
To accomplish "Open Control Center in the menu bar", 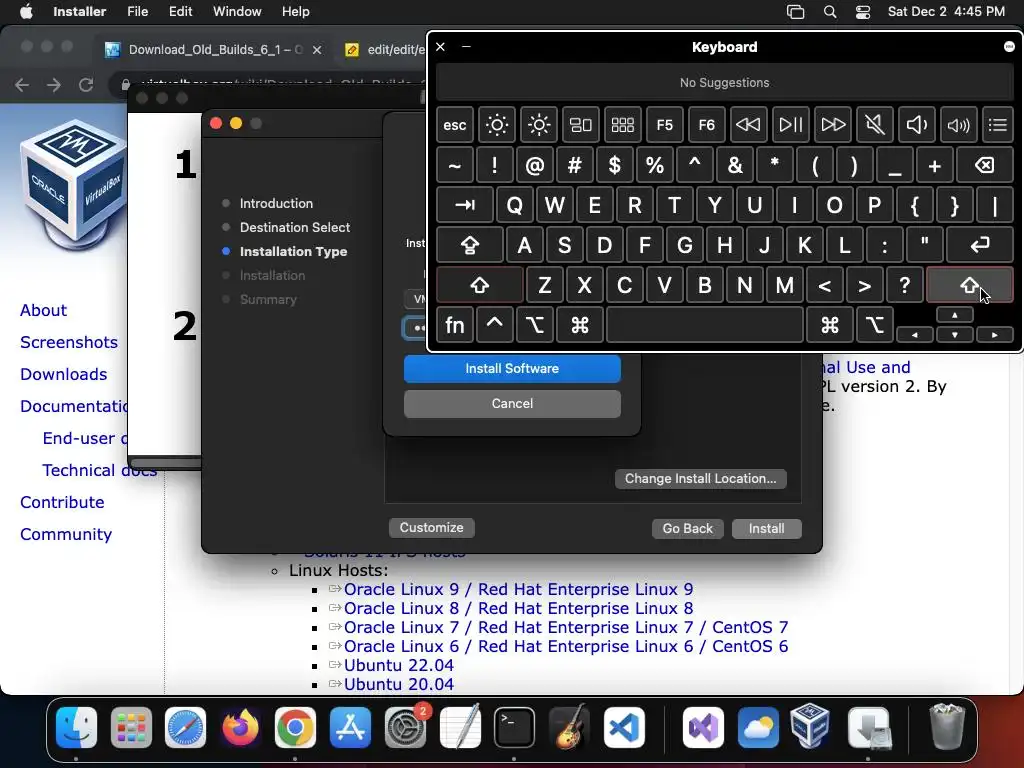I will pyautogui.click(x=863, y=12).
